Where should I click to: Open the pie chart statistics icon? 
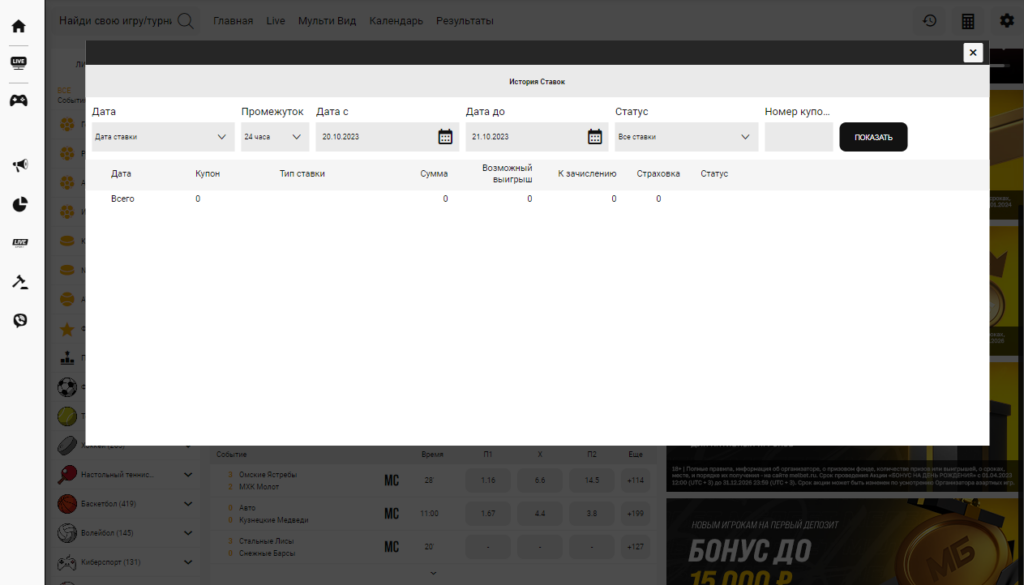(x=20, y=204)
